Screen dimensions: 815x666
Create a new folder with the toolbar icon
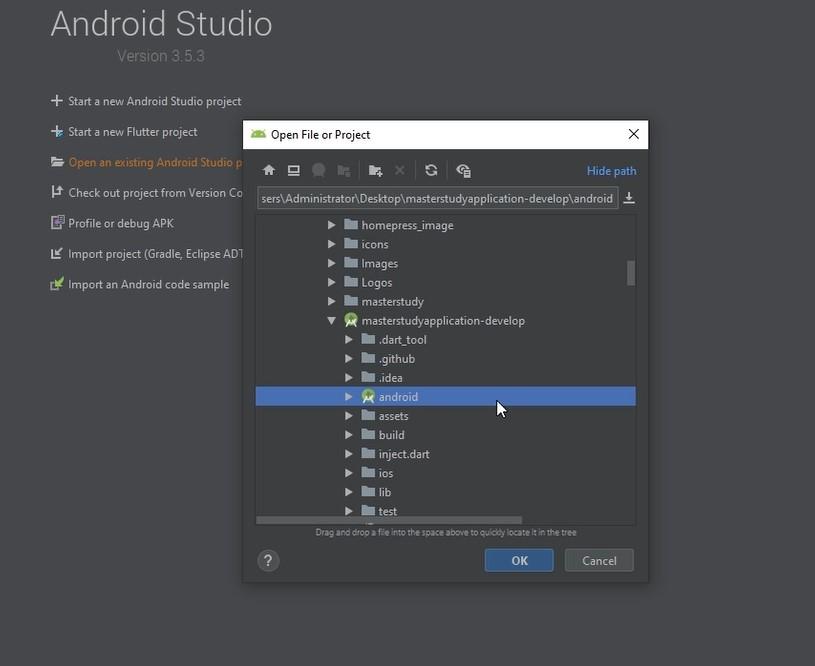[x=375, y=171]
